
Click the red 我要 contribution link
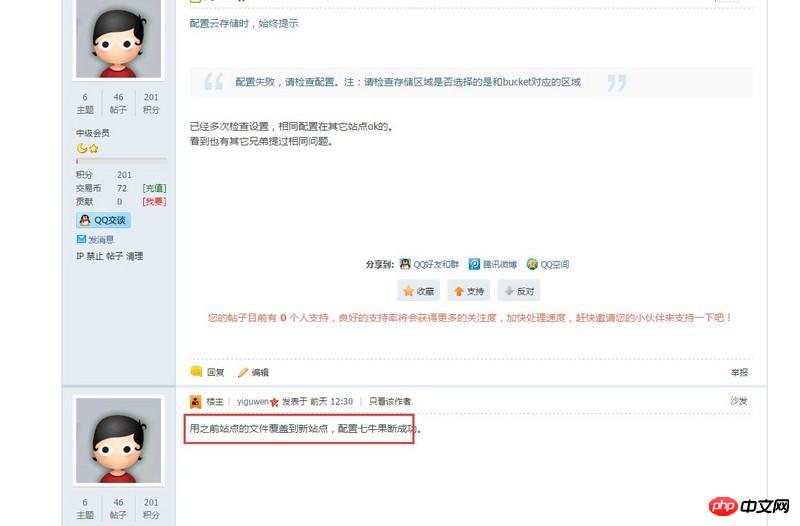(154, 202)
